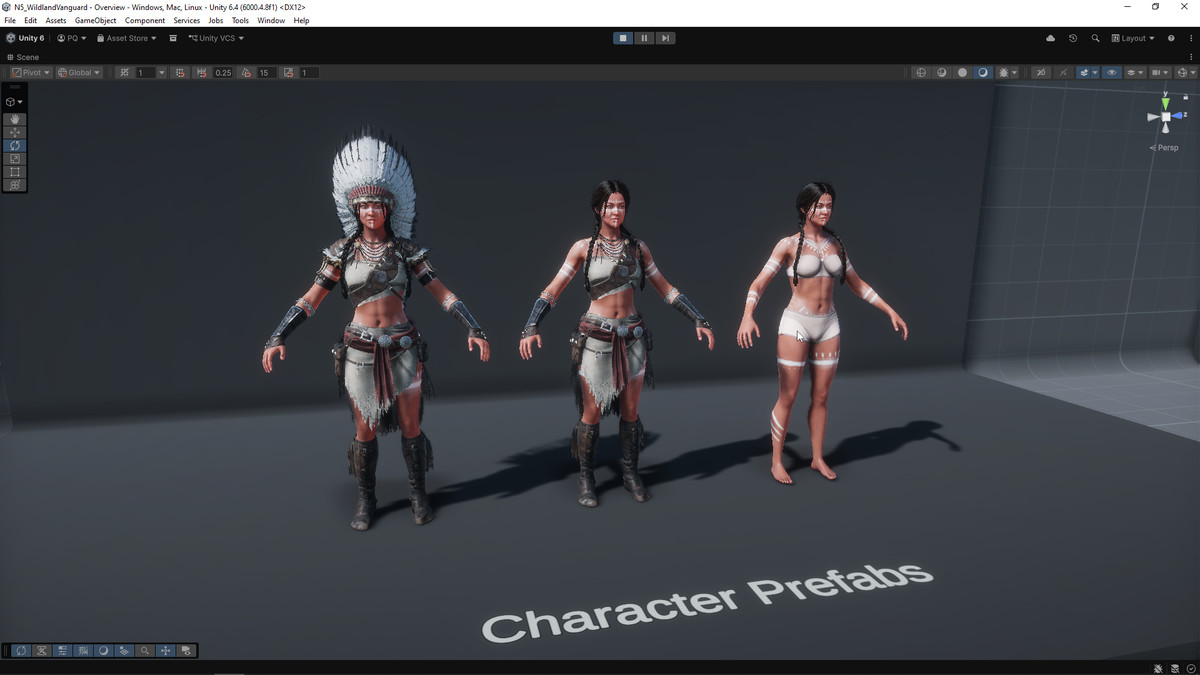Click the rotation snap 15 field

pos(265,73)
